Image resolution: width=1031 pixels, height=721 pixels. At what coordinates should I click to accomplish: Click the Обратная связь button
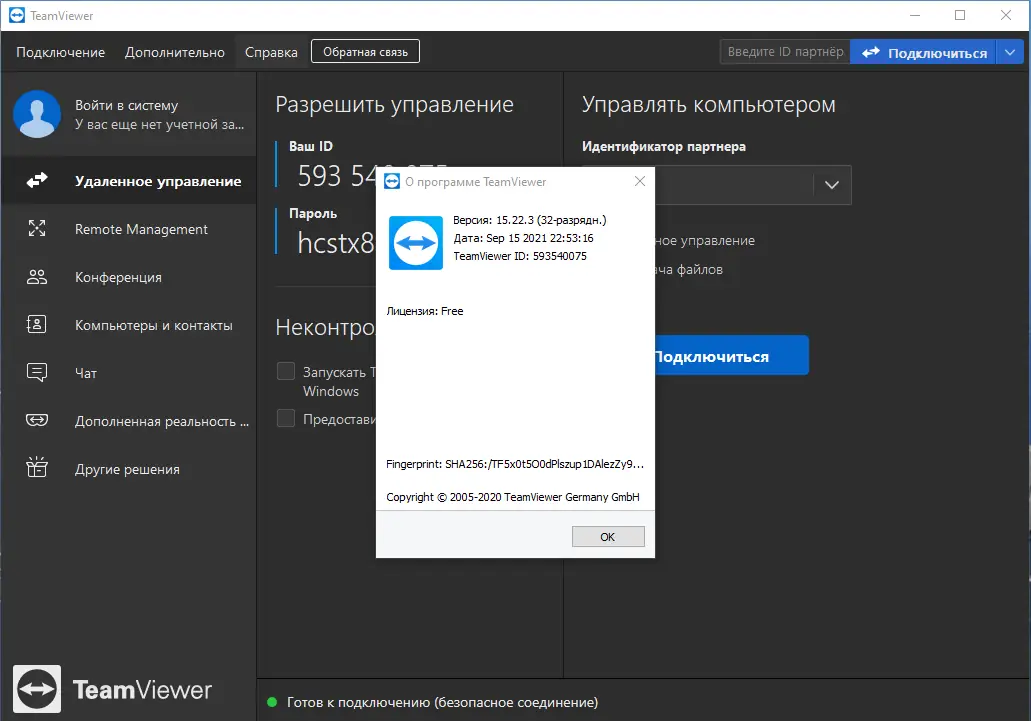(x=365, y=50)
